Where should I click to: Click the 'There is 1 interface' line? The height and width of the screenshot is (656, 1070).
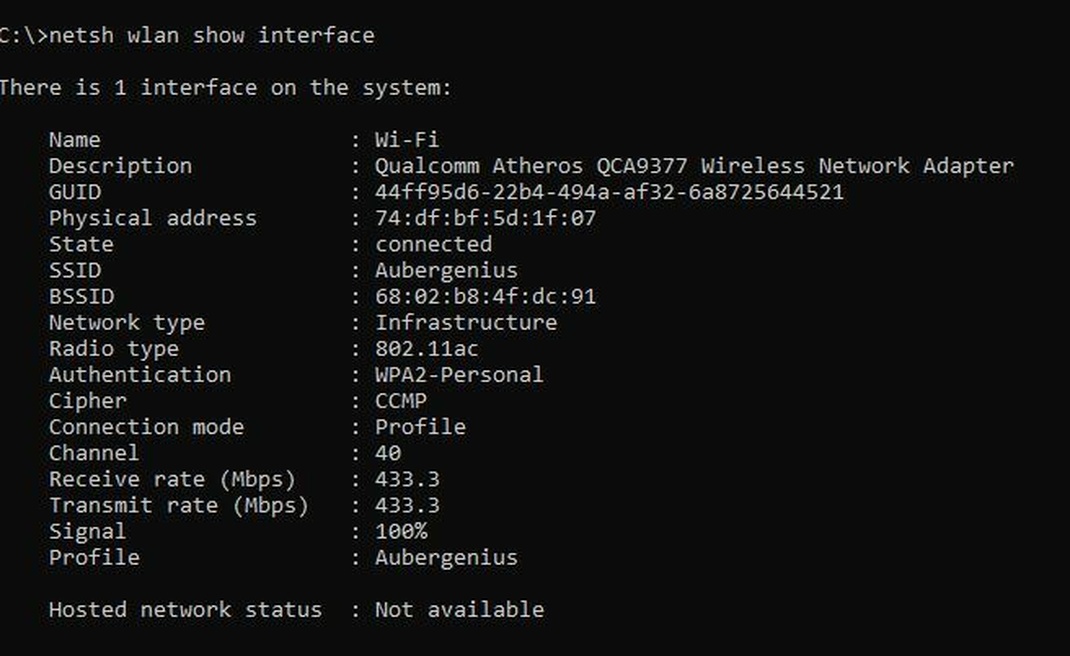(225, 88)
